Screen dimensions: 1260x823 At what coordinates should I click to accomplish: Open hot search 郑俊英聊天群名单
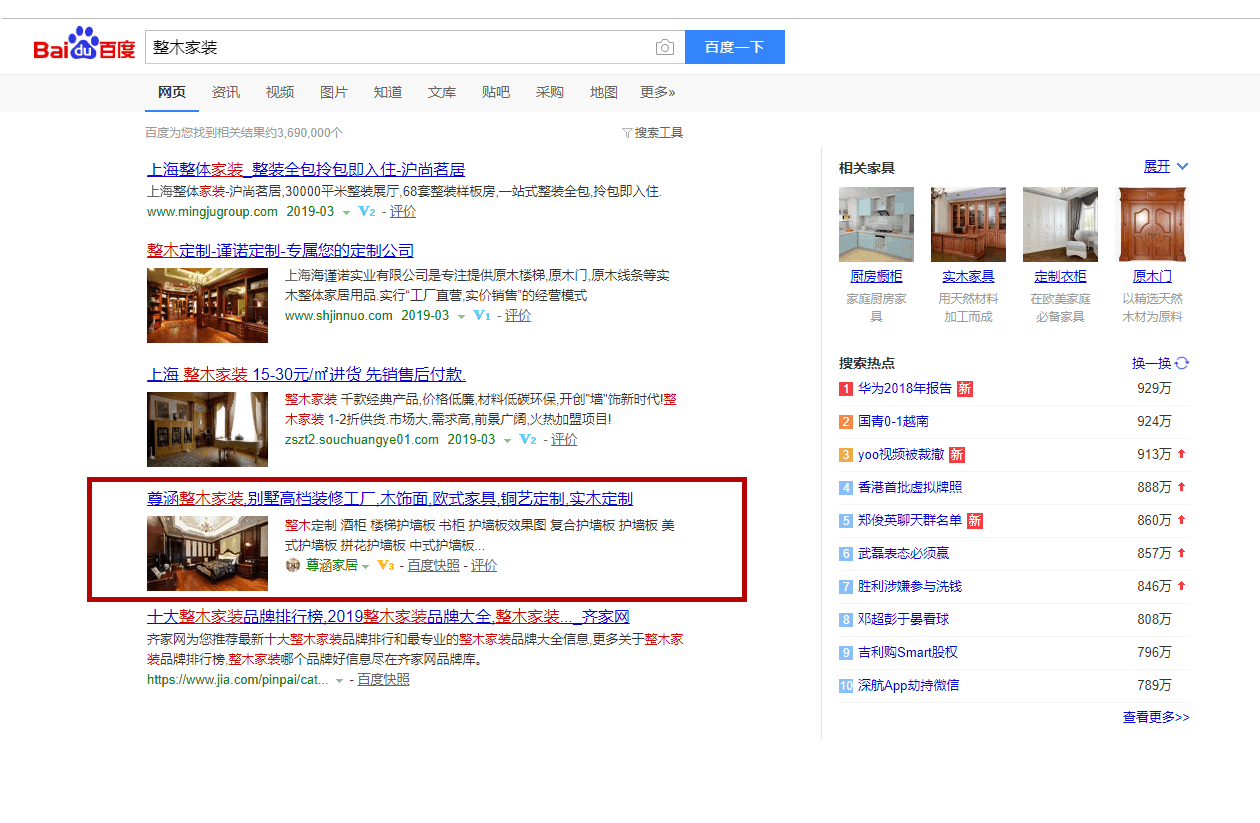[910, 521]
